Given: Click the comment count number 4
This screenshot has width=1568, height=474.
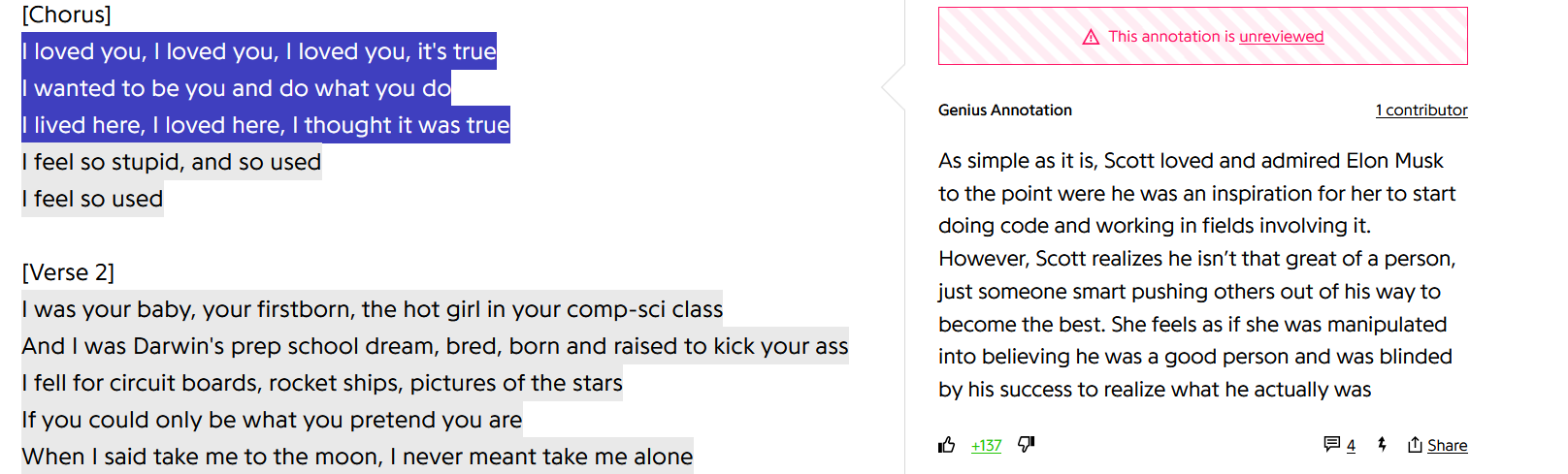Looking at the screenshot, I should [1351, 446].
